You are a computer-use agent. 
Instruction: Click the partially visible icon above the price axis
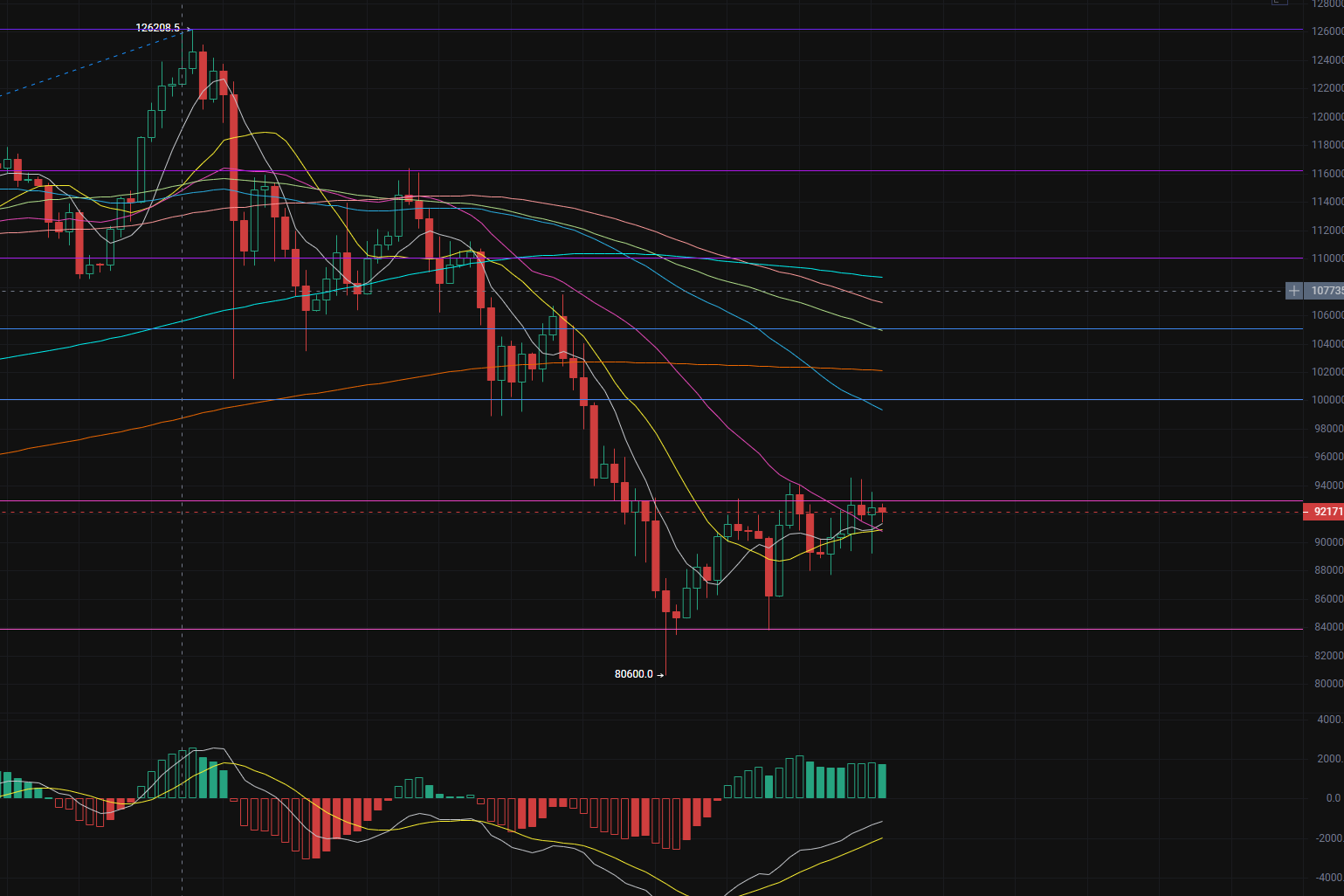click(x=1279, y=3)
